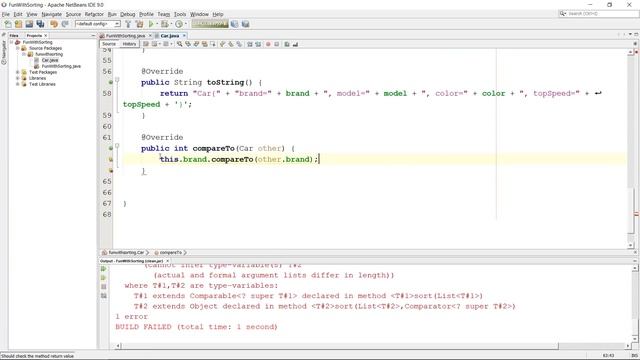Open the Refactor menu

pos(94,14)
